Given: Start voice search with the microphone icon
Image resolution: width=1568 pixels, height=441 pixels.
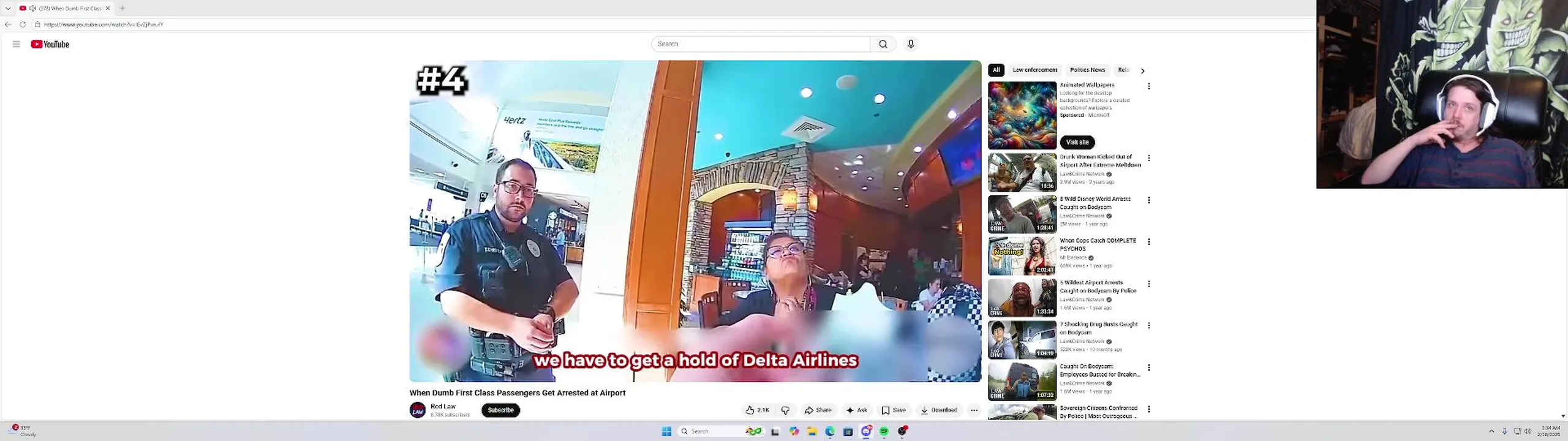Looking at the screenshot, I should (x=911, y=44).
